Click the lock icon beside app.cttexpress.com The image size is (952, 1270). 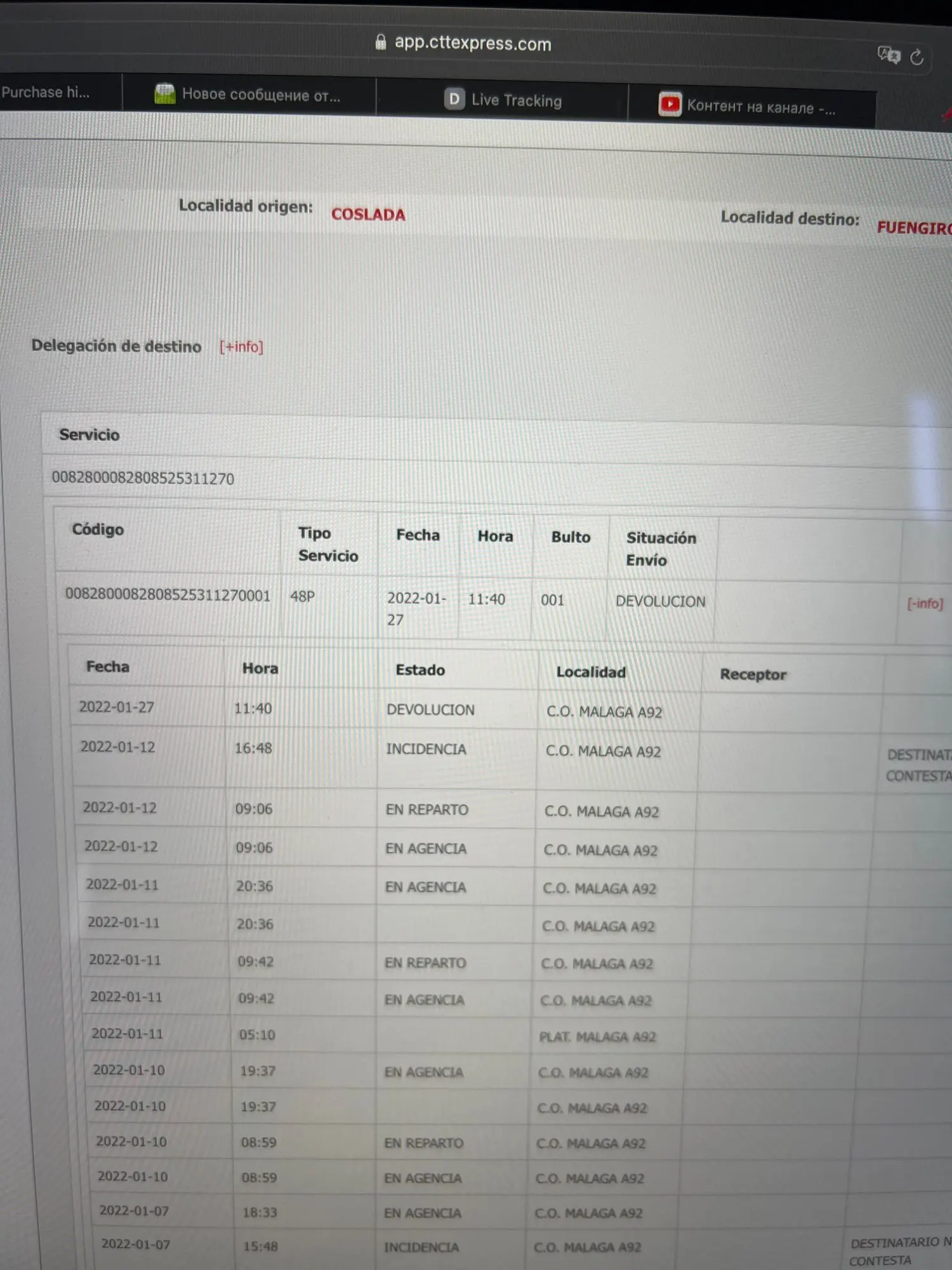pos(381,42)
